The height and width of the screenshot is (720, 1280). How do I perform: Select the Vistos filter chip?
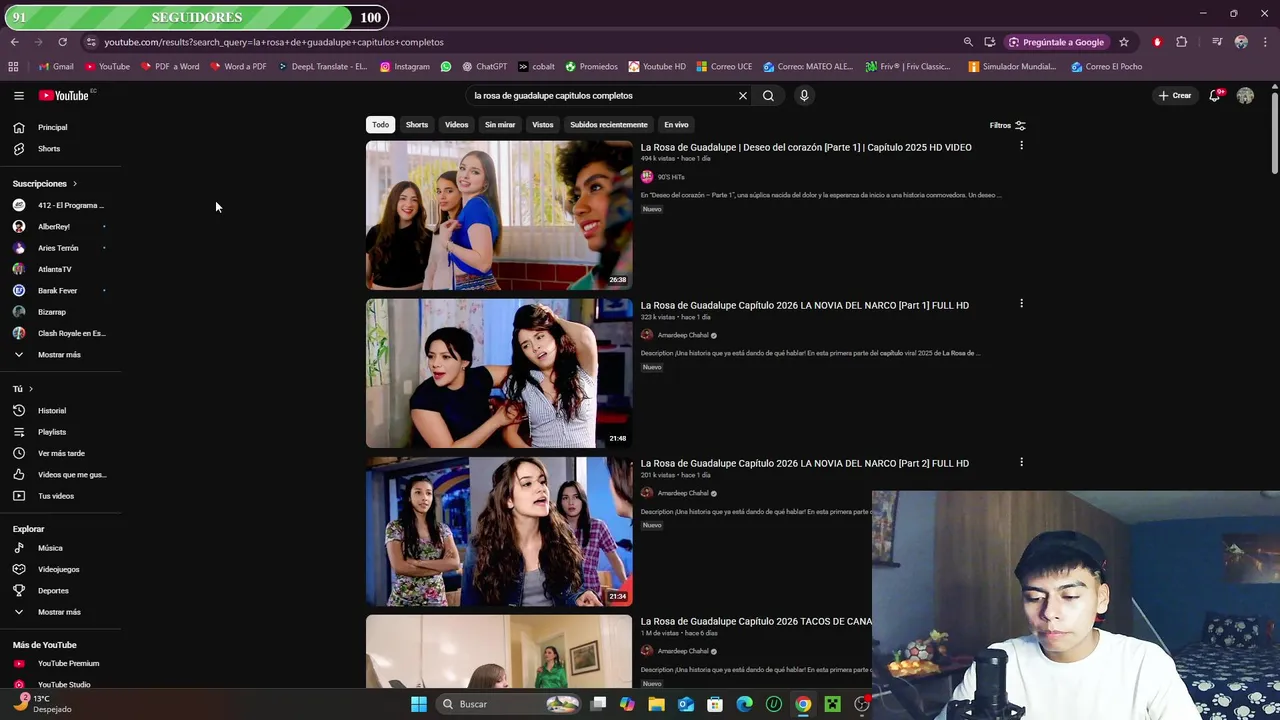[x=543, y=125]
